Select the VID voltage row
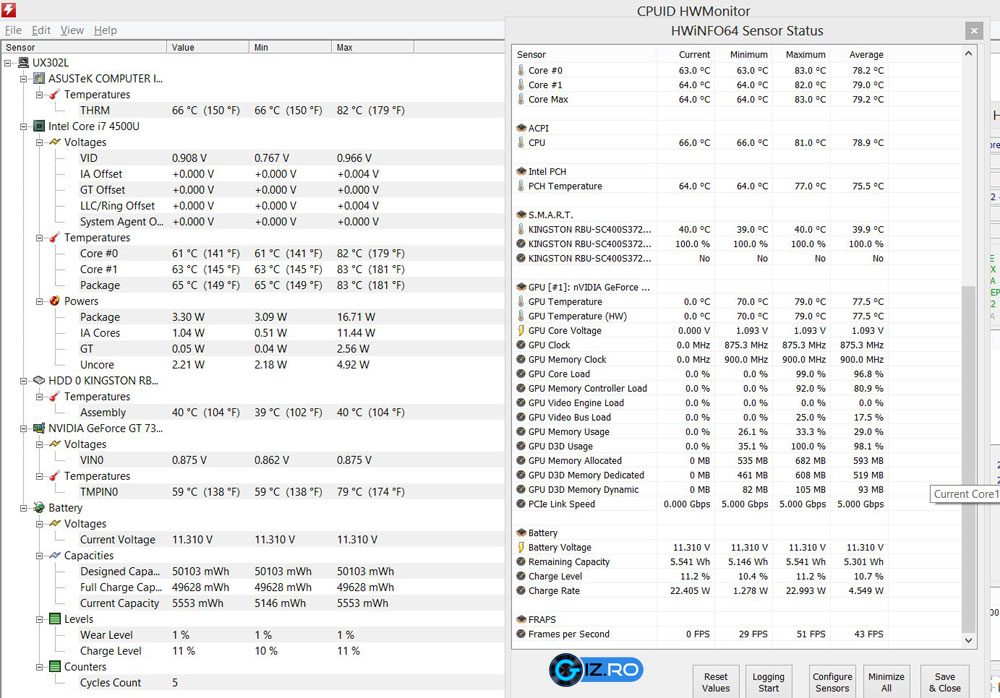This screenshot has width=1000, height=698. click(x=253, y=158)
